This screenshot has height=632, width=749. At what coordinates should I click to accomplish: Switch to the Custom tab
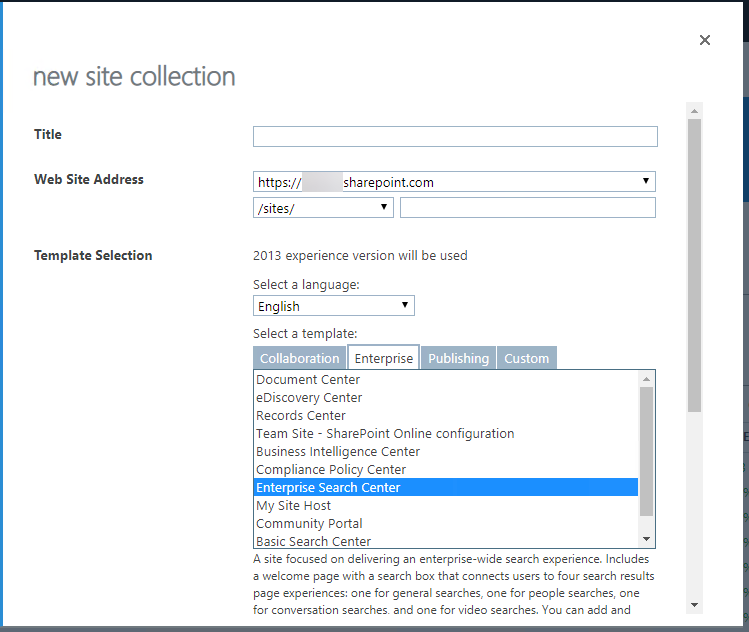[526, 358]
